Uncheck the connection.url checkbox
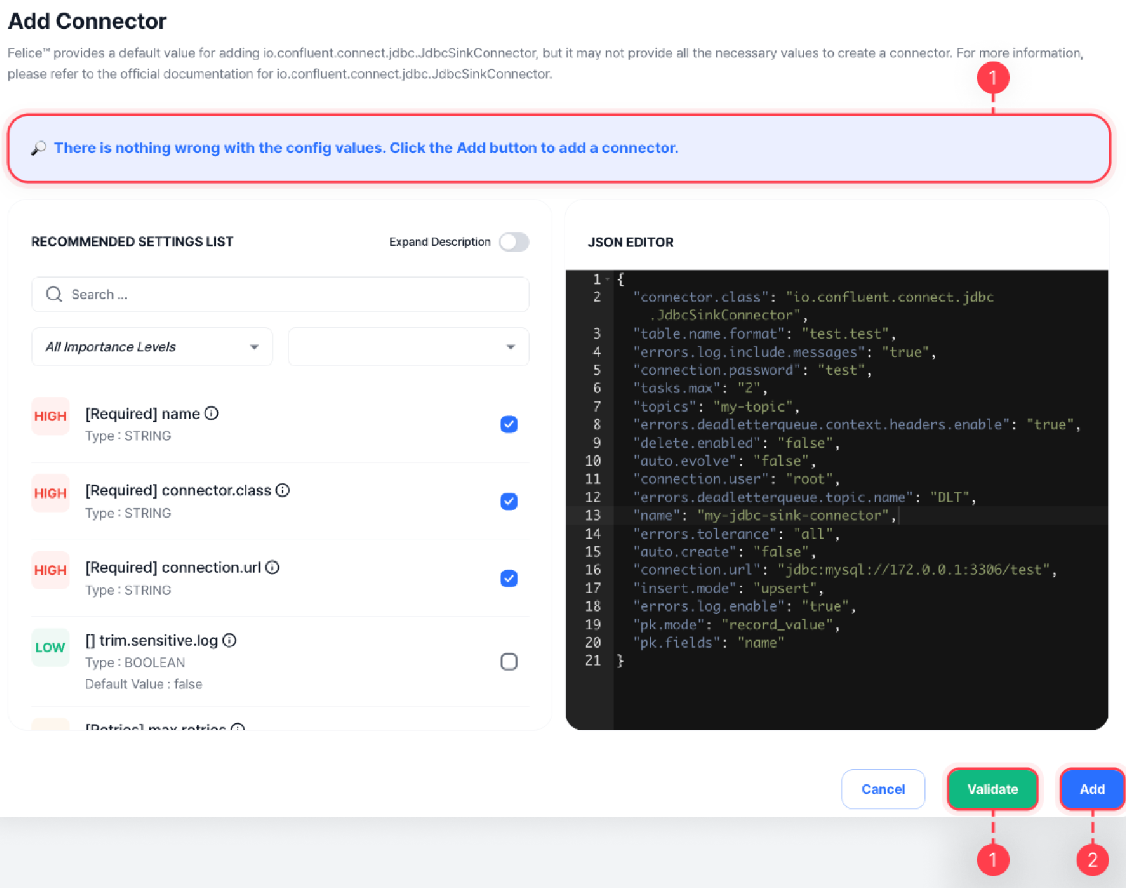The width and height of the screenshot is (1126, 888). tap(509, 578)
